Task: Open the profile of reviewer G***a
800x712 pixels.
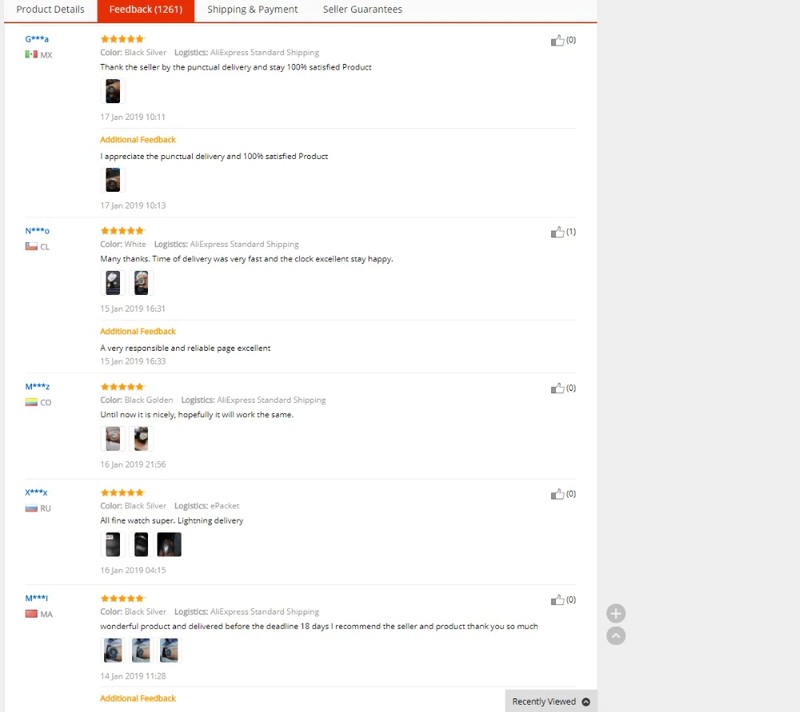Action: click(x=37, y=39)
